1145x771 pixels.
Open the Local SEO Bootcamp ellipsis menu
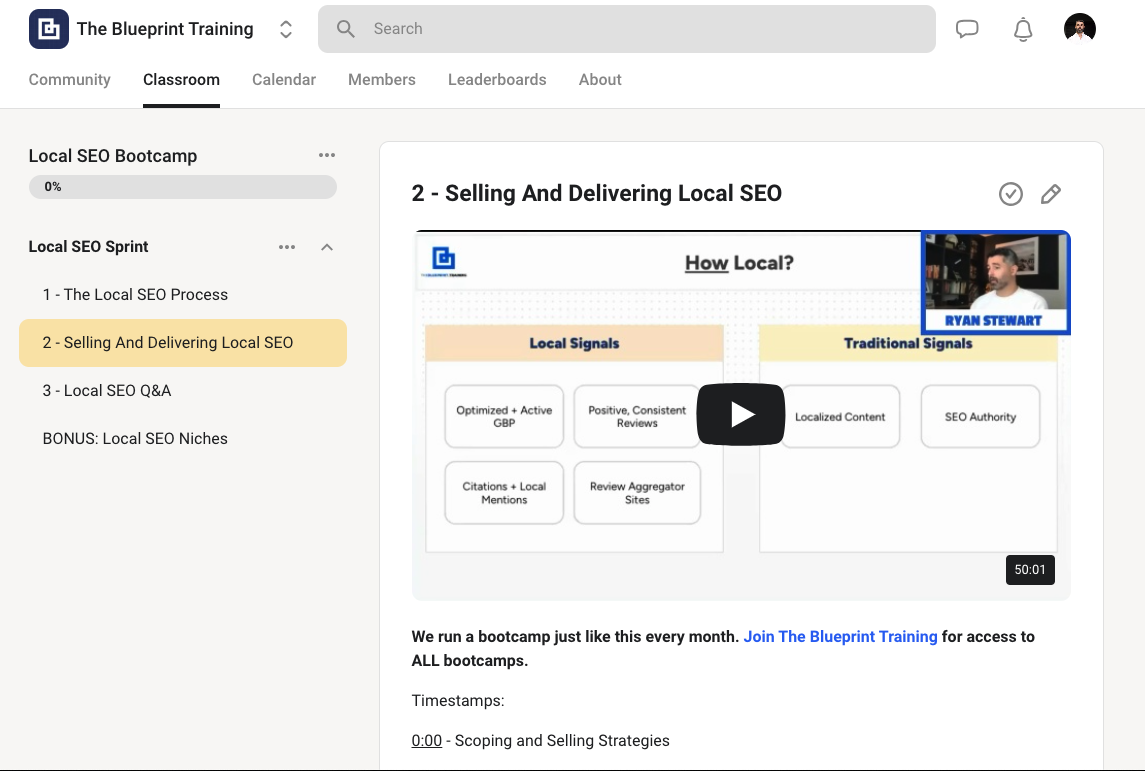[x=327, y=155]
